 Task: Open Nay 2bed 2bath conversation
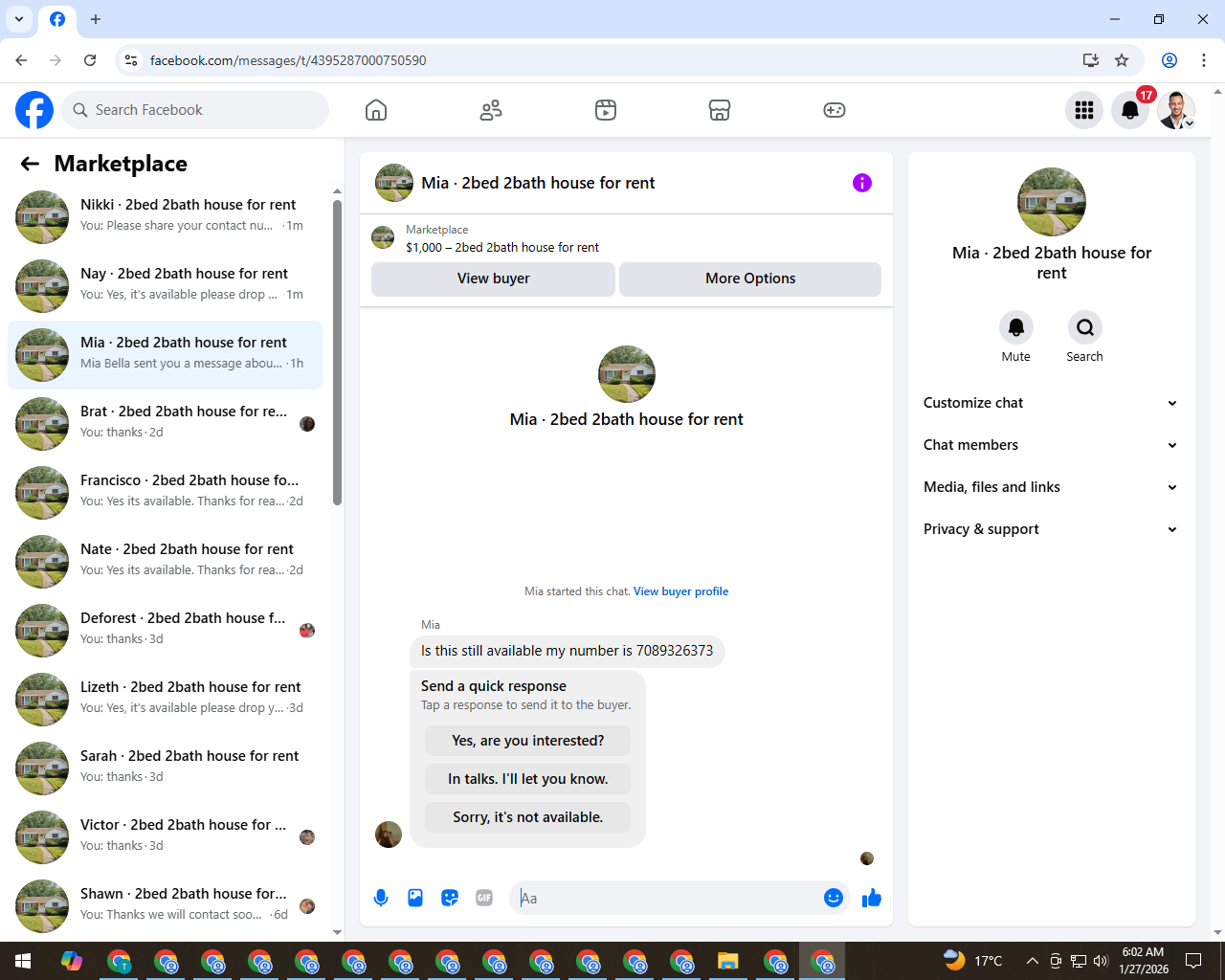(165, 285)
